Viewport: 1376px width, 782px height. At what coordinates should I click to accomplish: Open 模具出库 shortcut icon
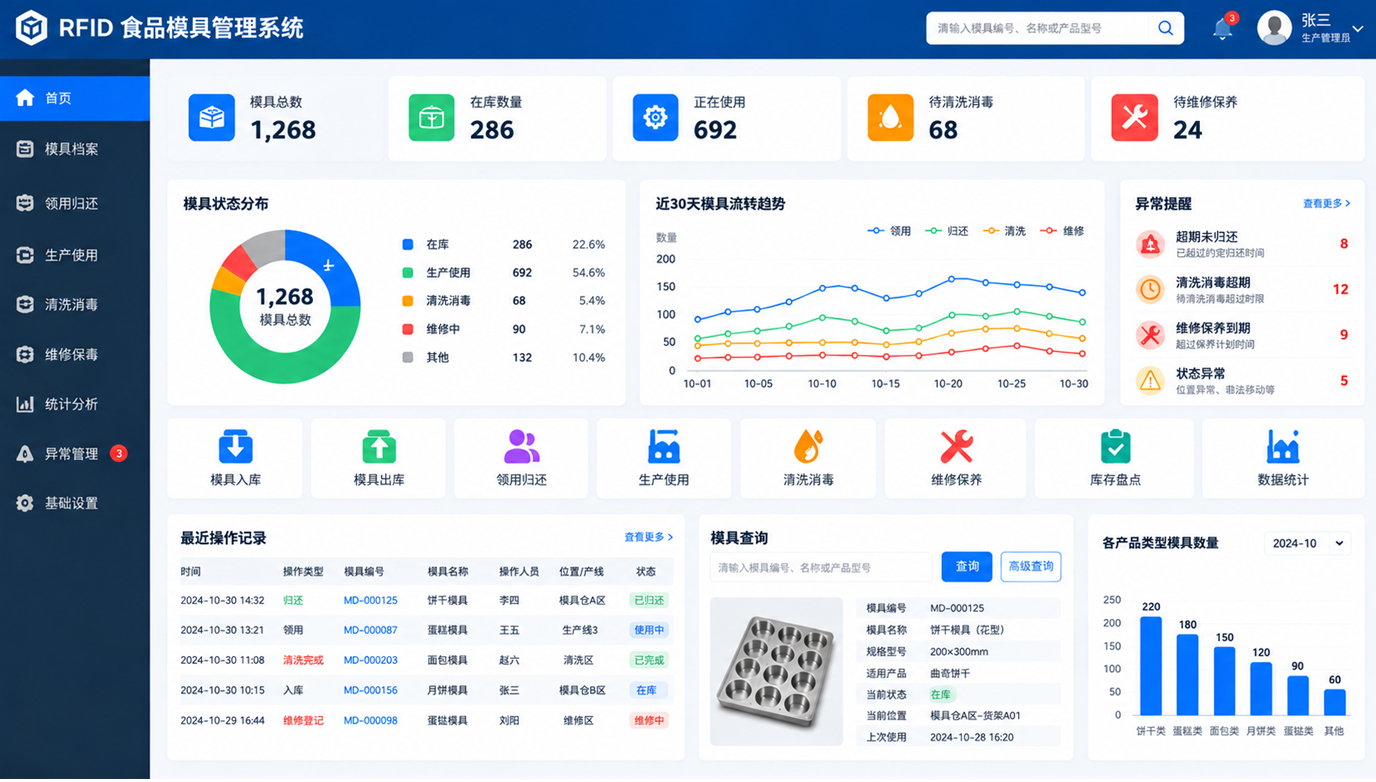point(378,446)
